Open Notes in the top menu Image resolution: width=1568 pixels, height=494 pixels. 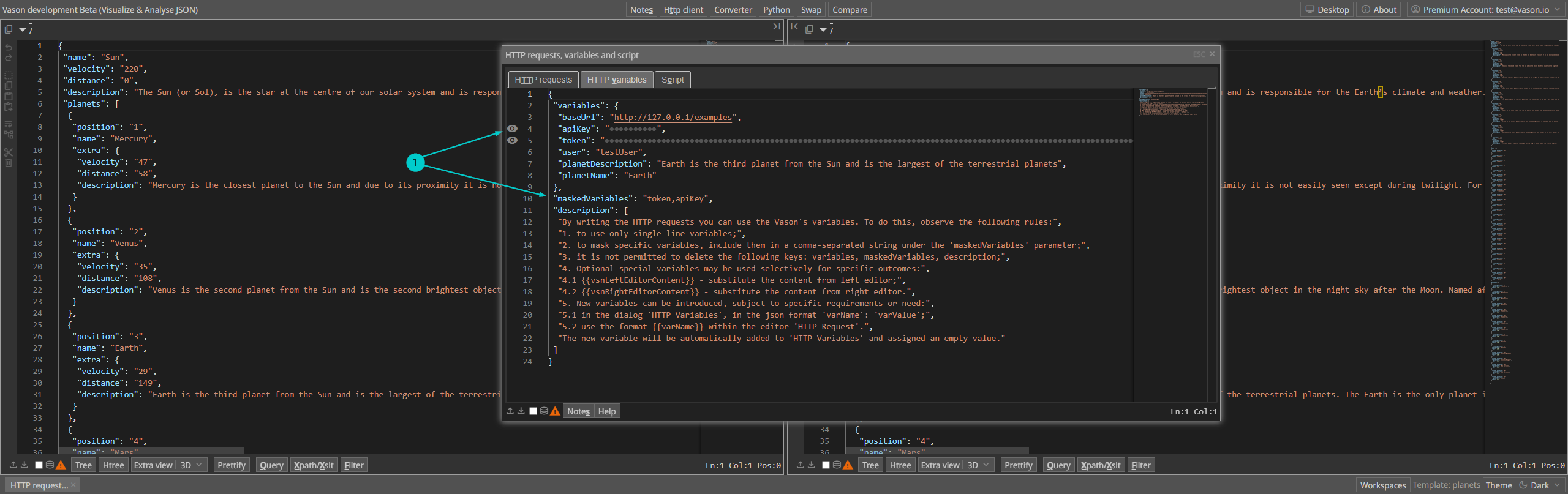pyautogui.click(x=641, y=10)
